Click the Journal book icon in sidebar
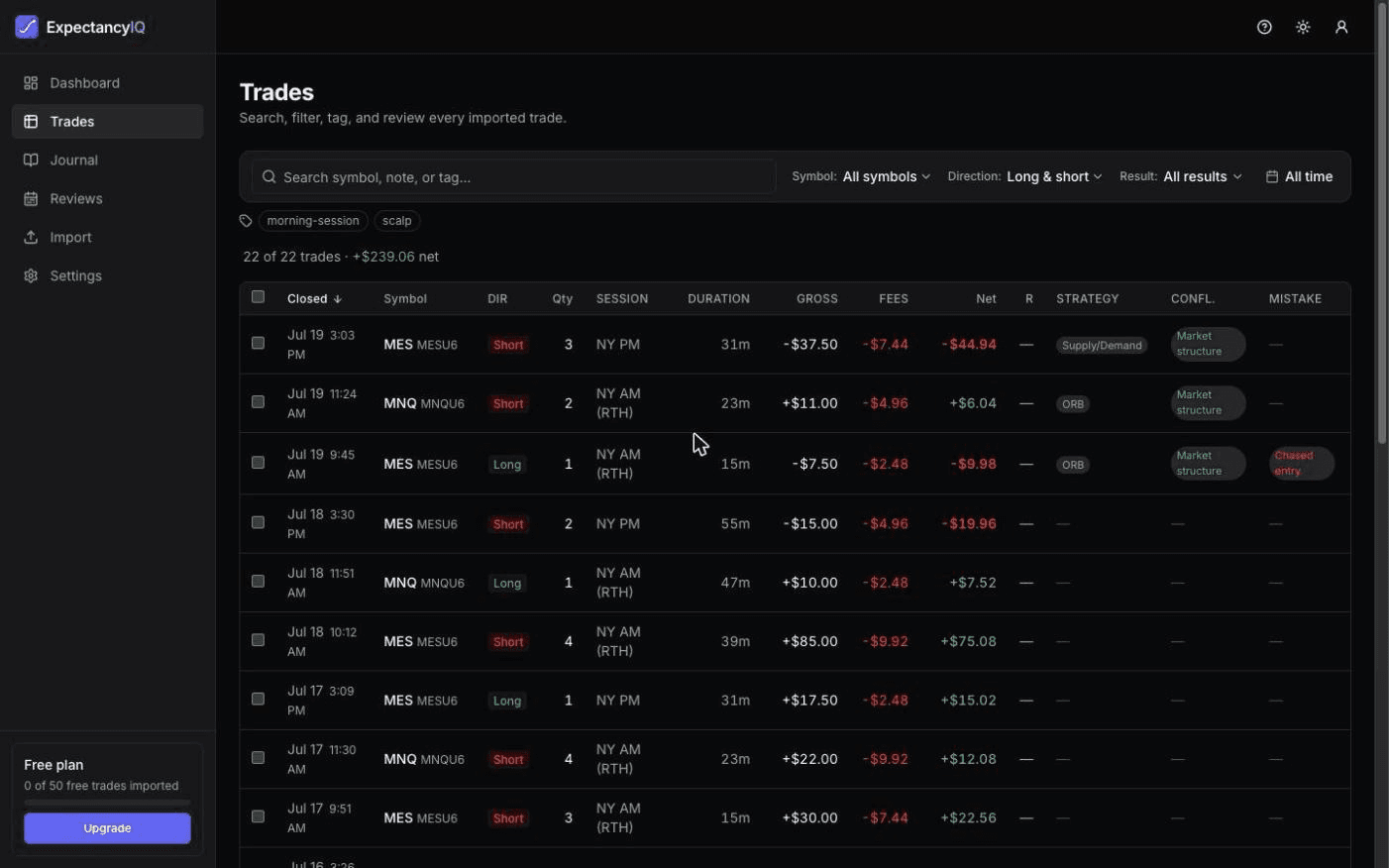Screen dimensions: 1389x868 point(31,161)
